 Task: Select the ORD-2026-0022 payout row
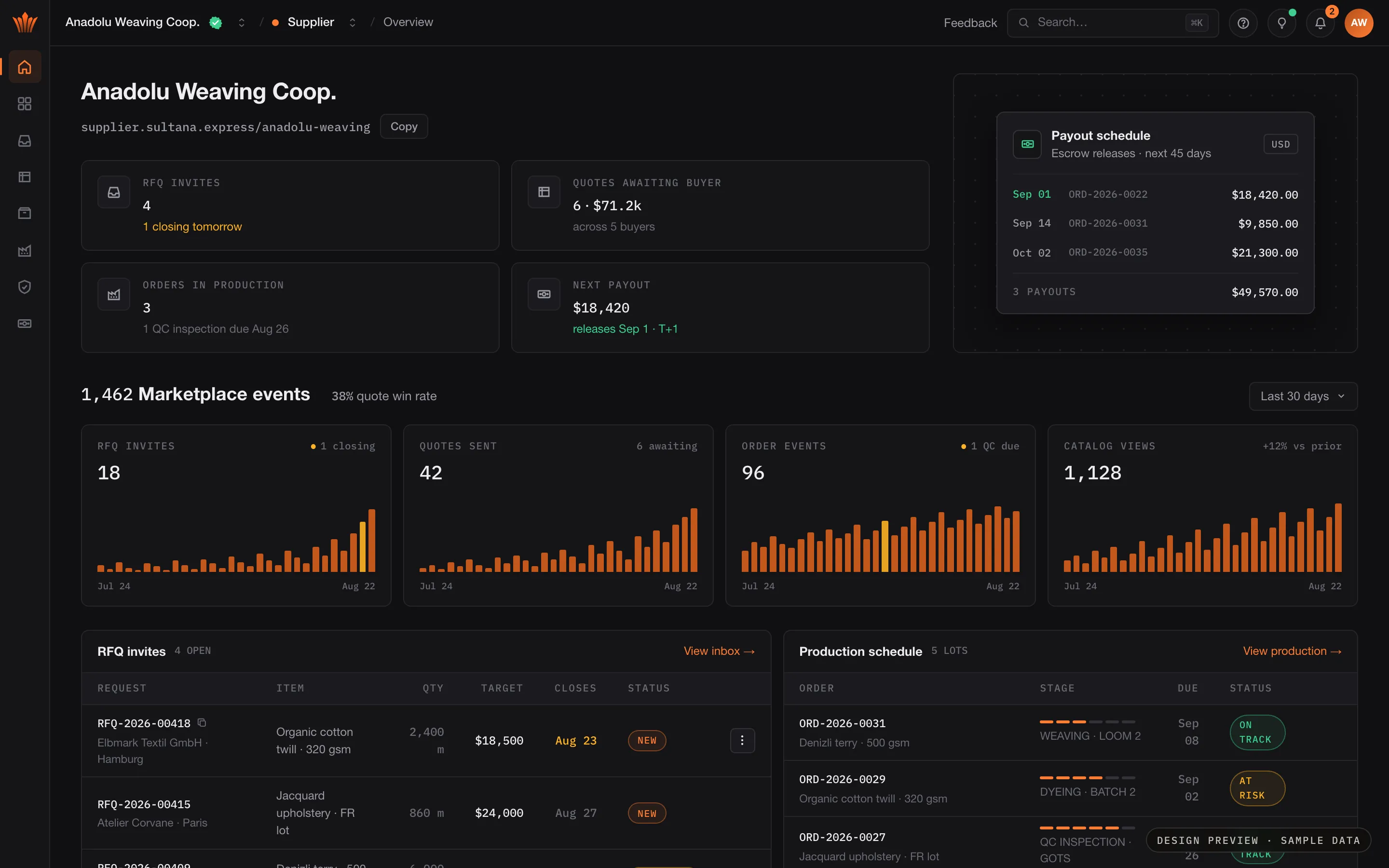[x=1155, y=195]
